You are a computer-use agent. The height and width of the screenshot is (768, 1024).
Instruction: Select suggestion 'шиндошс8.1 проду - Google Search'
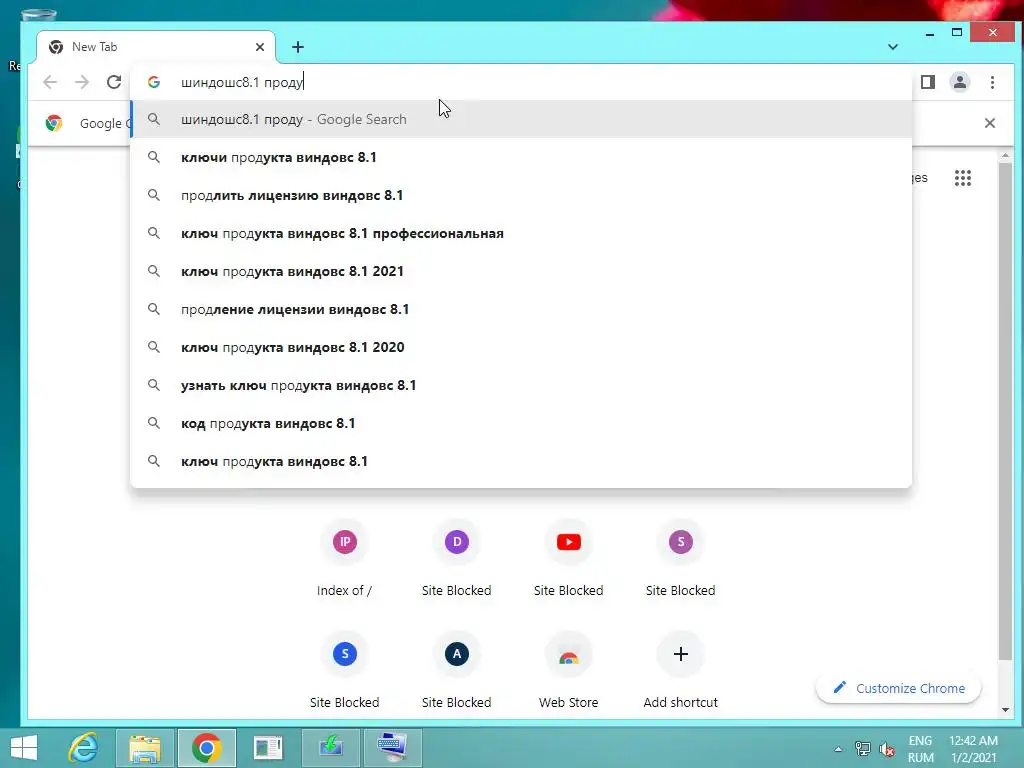[521, 120]
